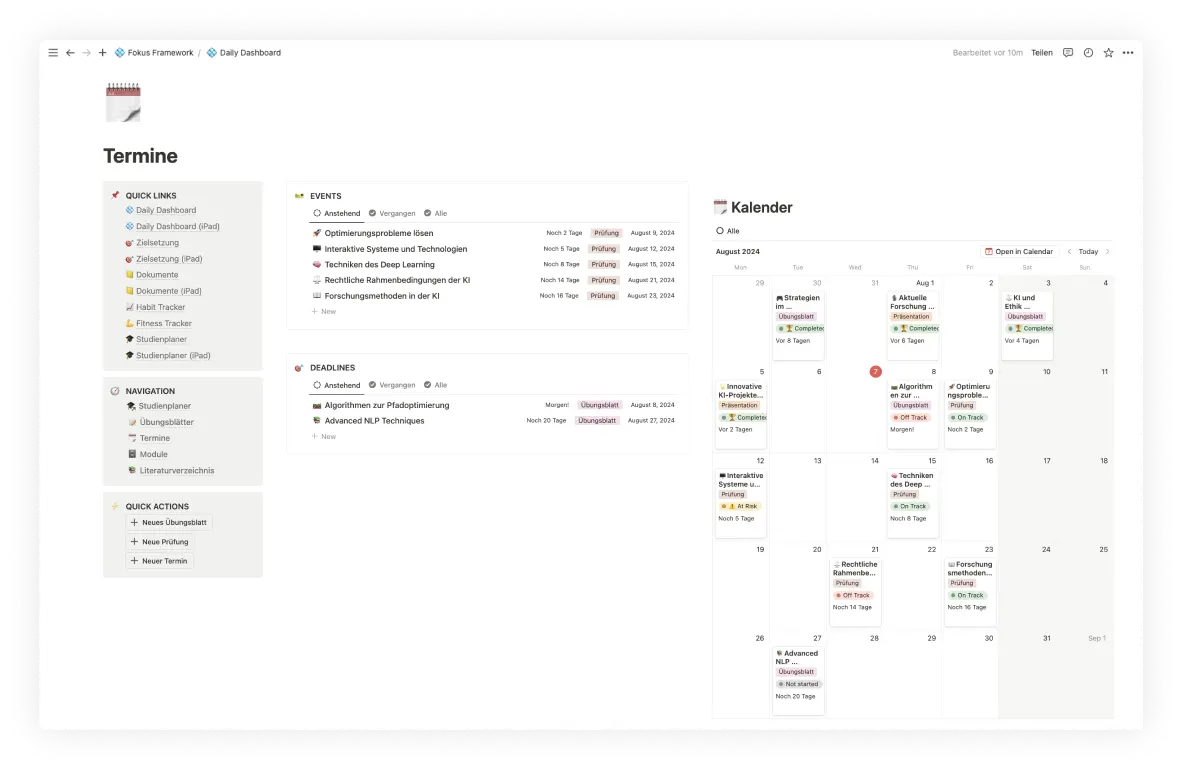Open in Calendar button
This screenshot has width=1182, height=769.
pos(1019,252)
